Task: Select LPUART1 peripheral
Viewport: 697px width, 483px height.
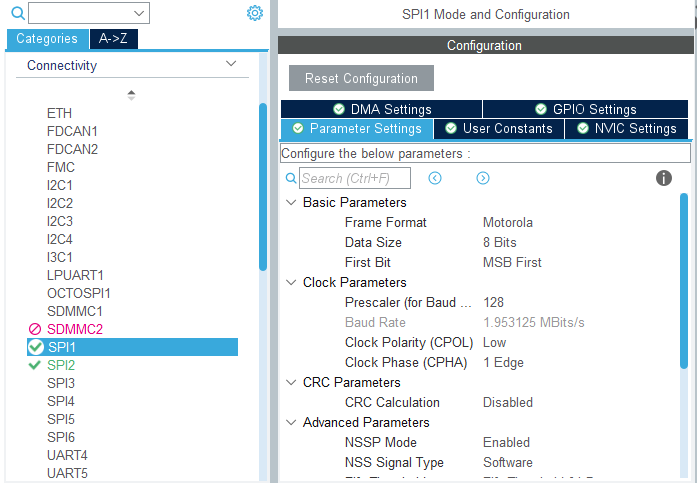Action: pyautogui.click(x=75, y=275)
